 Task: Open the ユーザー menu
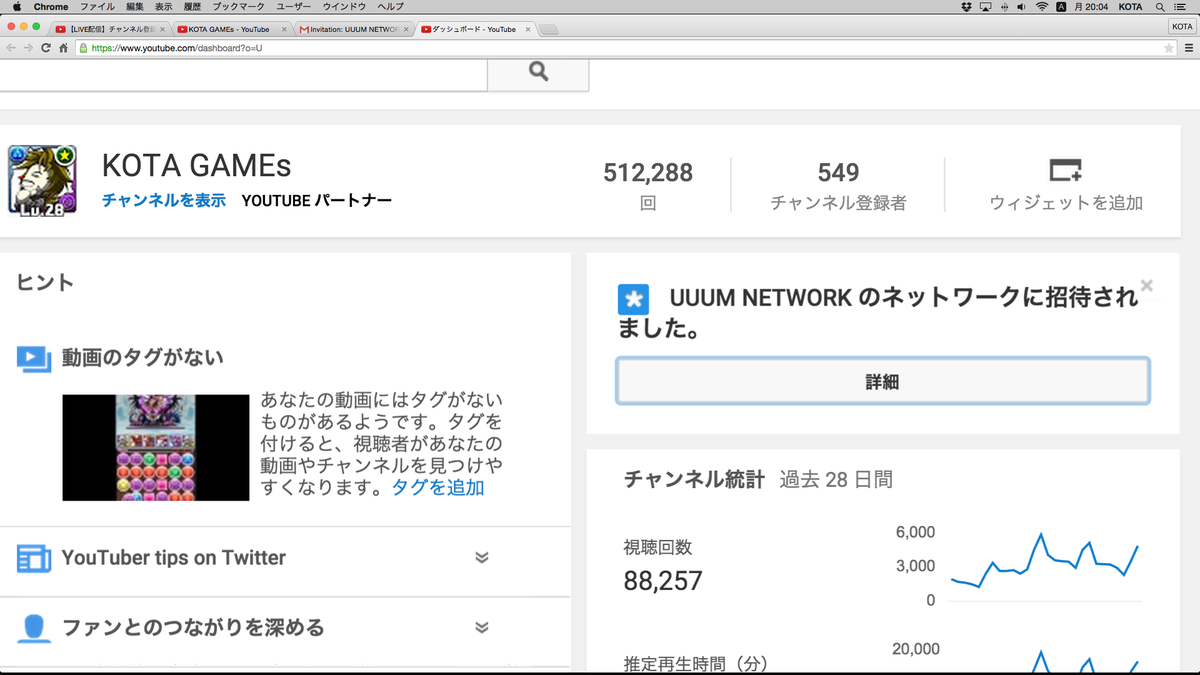(x=294, y=7)
